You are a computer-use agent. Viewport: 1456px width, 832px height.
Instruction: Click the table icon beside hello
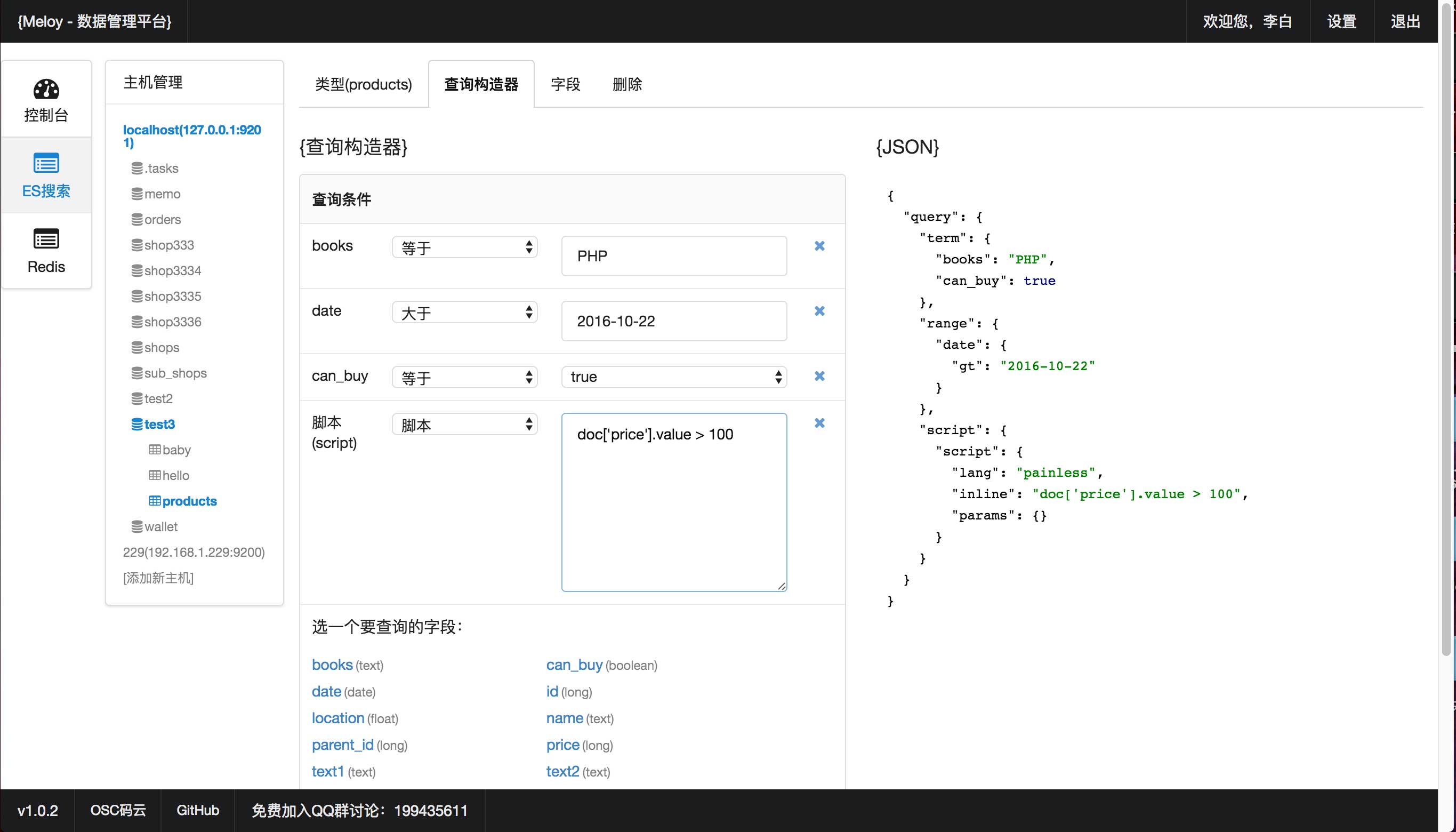[155, 475]
